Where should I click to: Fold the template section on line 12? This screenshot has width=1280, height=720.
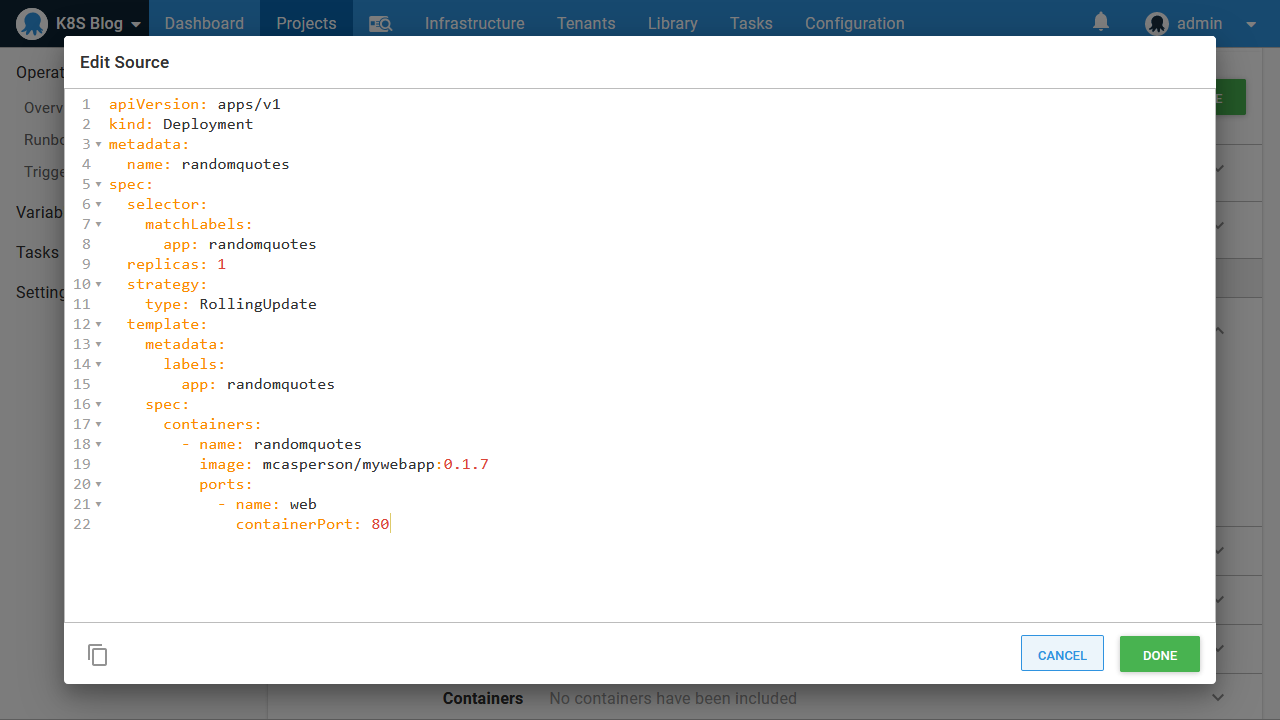coord(98,325)
